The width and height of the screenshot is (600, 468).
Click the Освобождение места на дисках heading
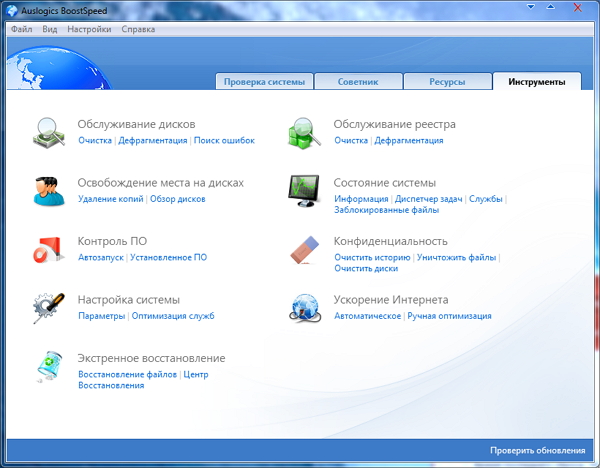click(x=161, y=183)
